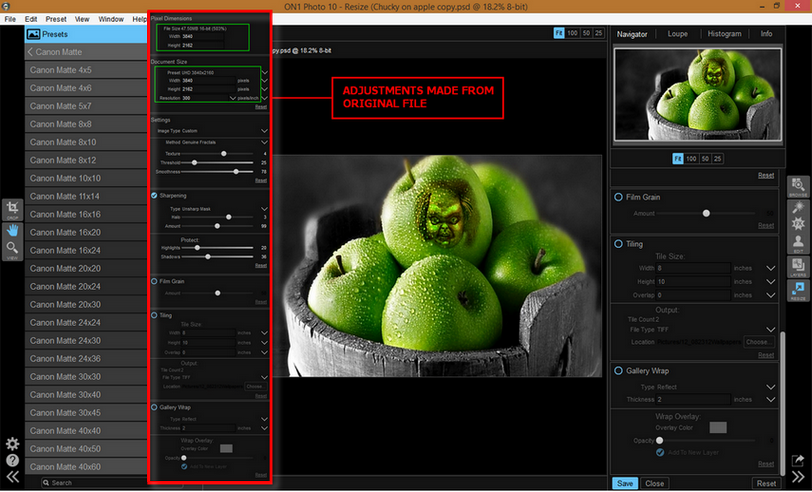Switch to the Layers module
The width and height of the screenshot is (812, 492).
click(798, 267)
